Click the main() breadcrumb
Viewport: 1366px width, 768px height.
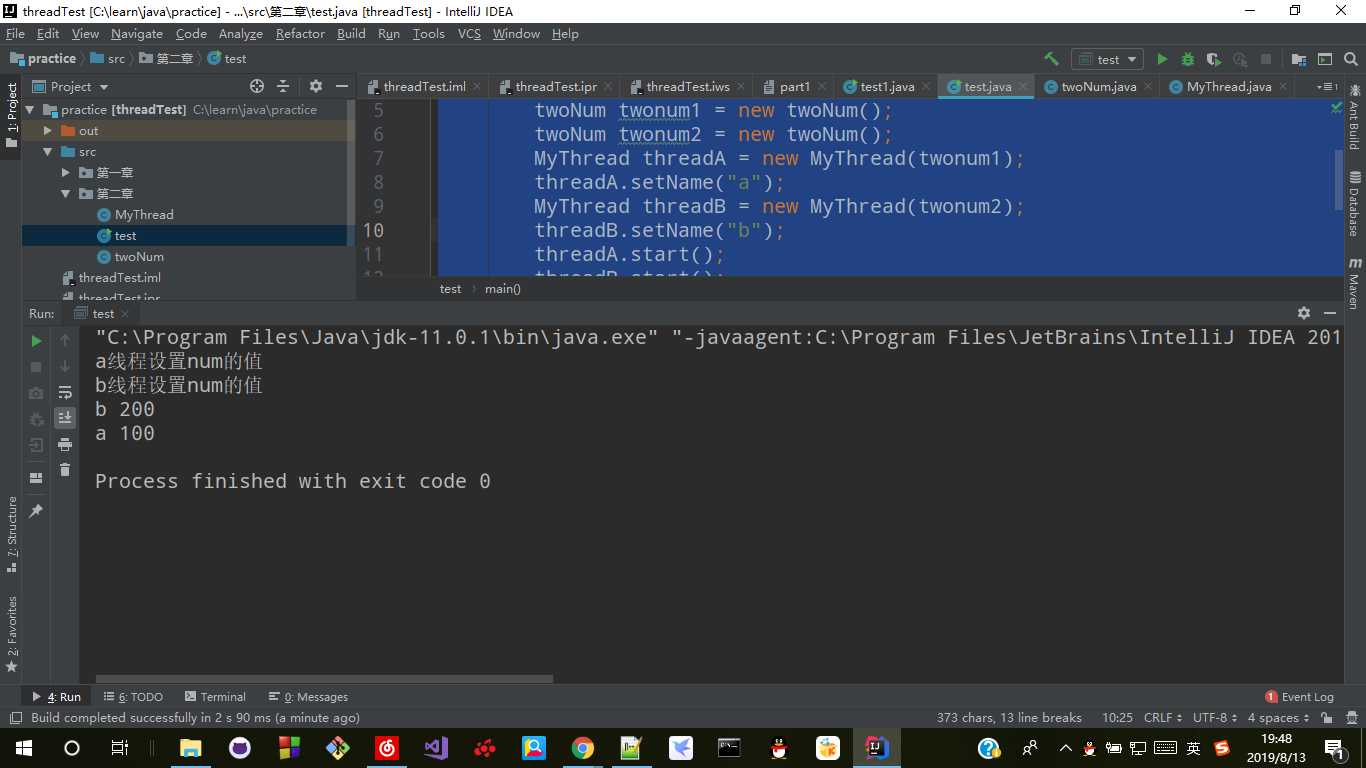tap(503, 289)
